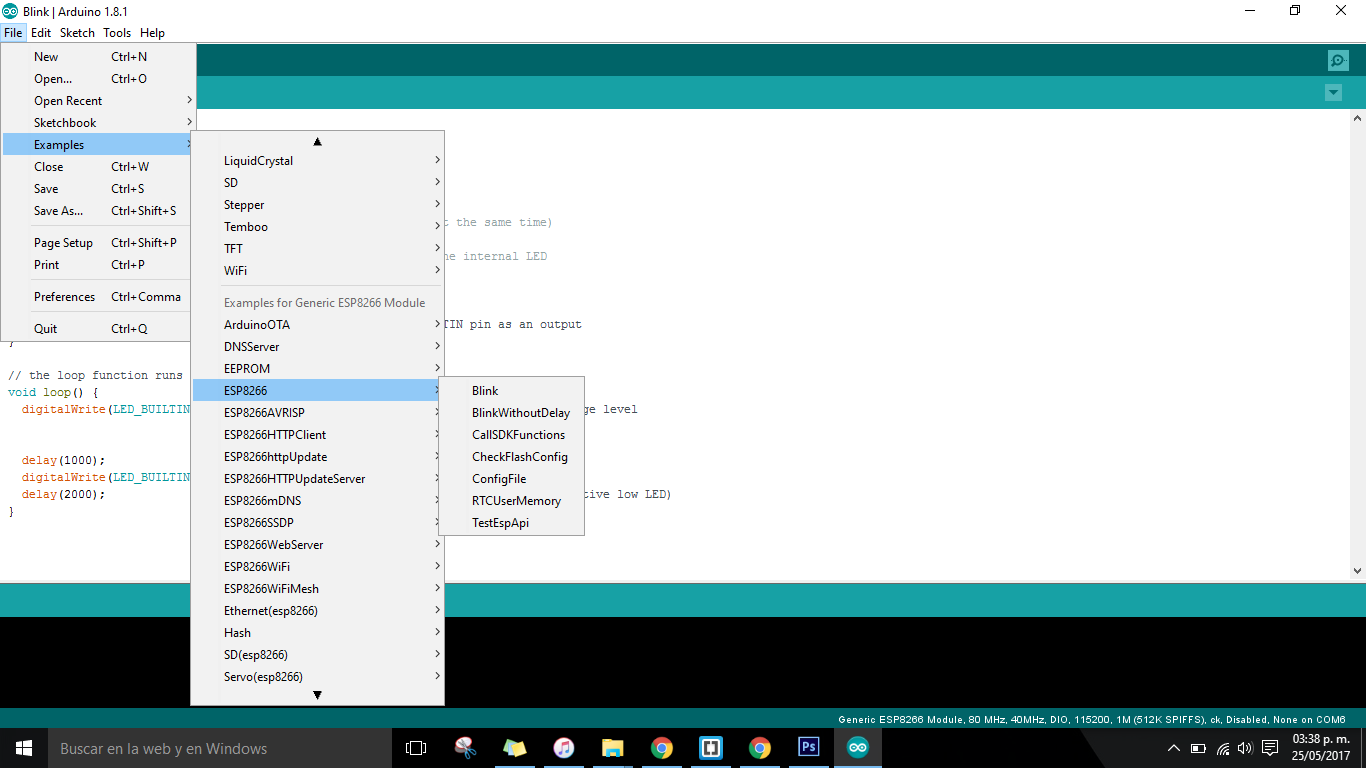1366x768 pixels.
Task: Open File Explorer in taskbar
Action: point(613,747)
